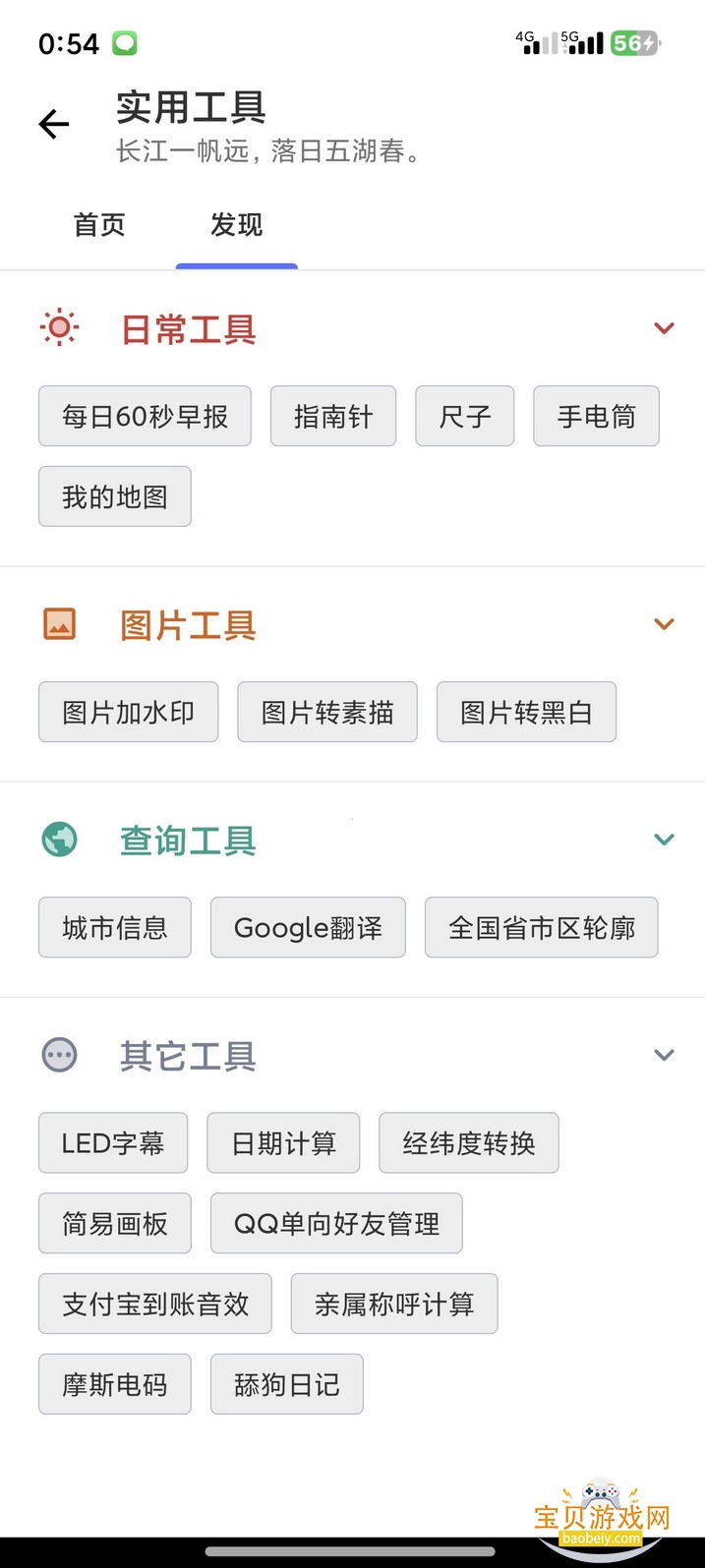The image size is (705, 1568).
Task: Open the 每日60秒早报 tool
Action: tap(145, 416)
